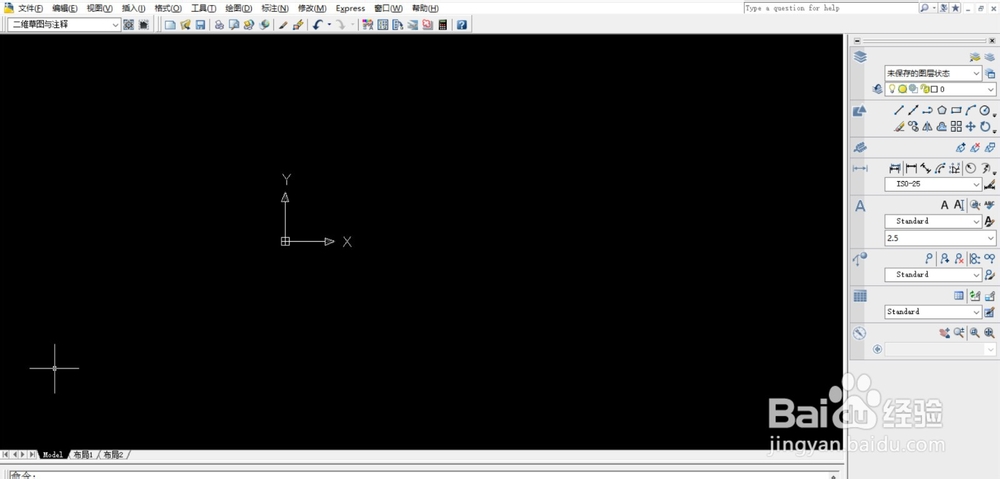This screenshot has height=479, width=1000.
Task: Click the Plot Preview icon
Action: [x=233, y=25]
